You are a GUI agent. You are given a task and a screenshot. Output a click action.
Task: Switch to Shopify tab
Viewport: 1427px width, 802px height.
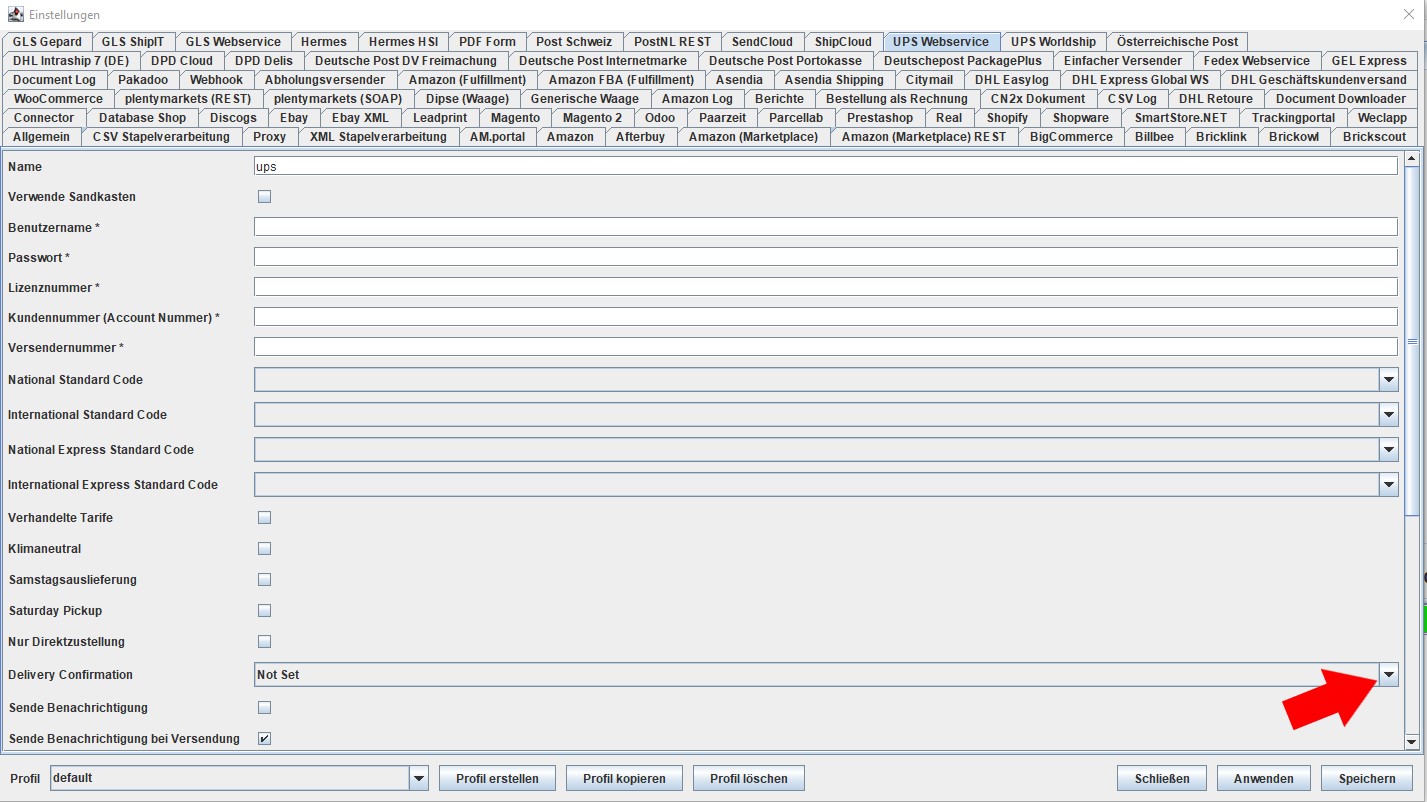[x=1007, y=118]
